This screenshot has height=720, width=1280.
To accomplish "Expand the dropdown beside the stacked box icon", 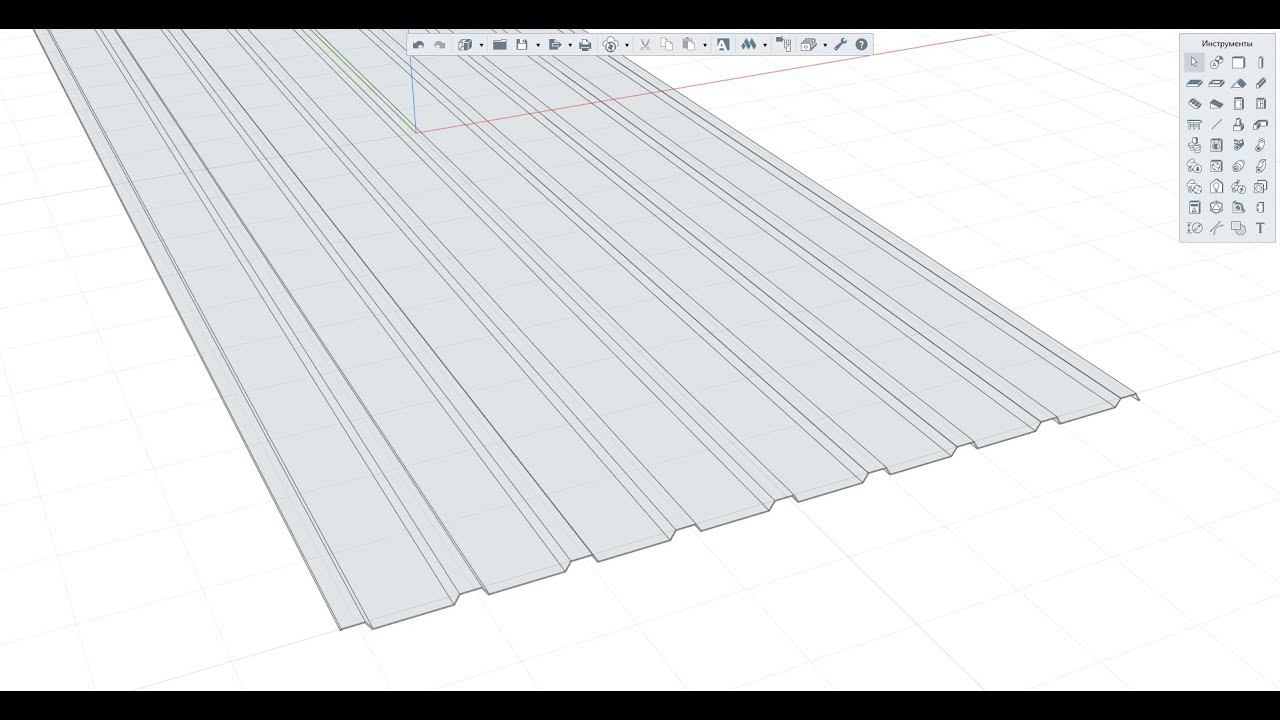I will coord(825,45).
